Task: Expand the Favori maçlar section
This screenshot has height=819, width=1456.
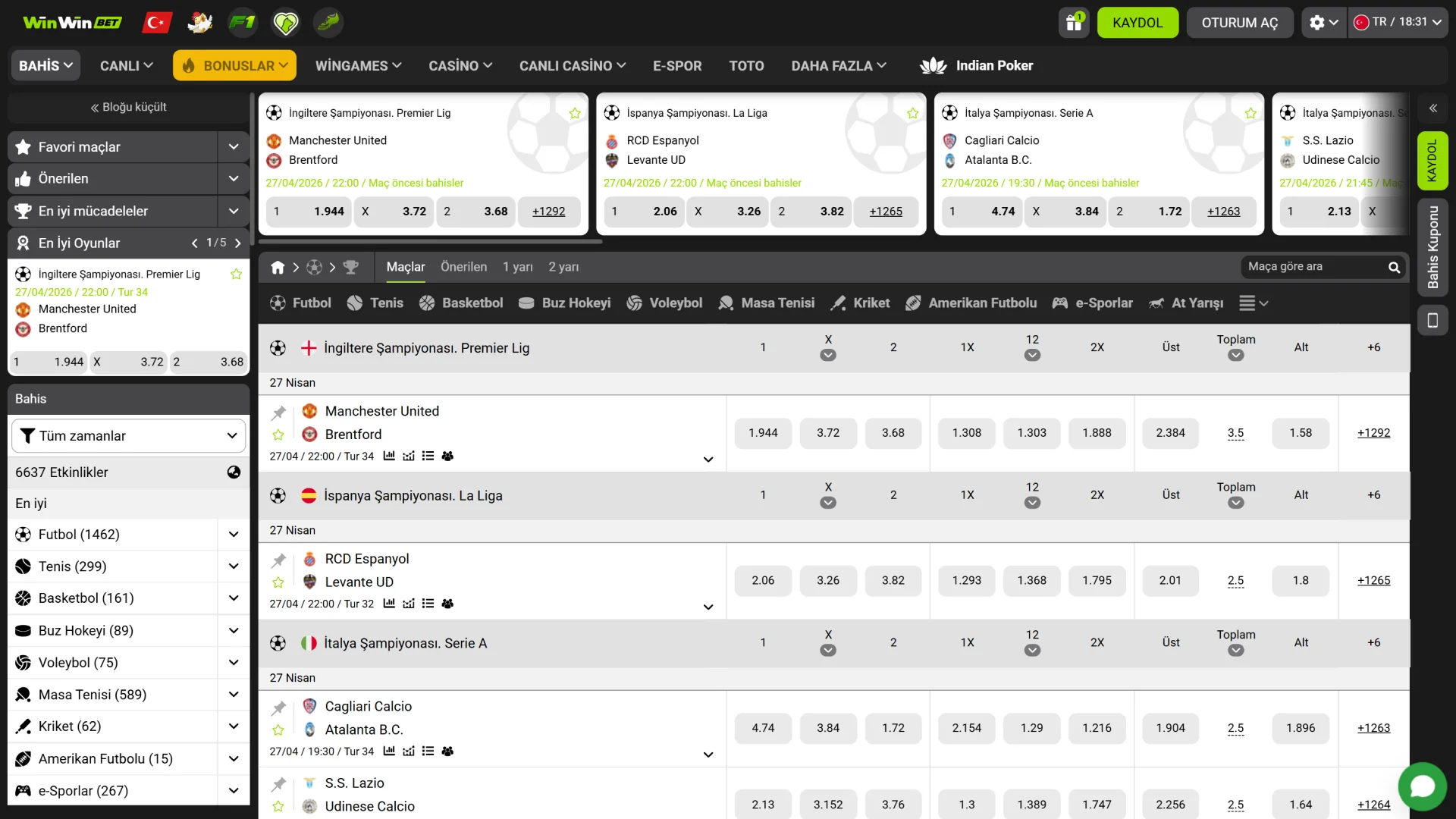Action: (x=234, y=147)
